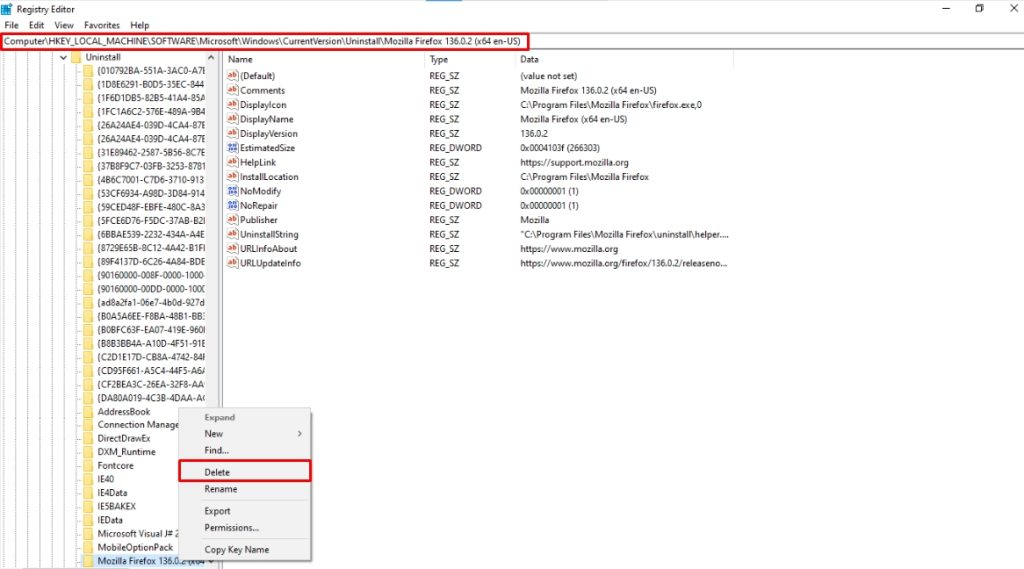1024x569 pixels.
Task: Open the Help menu
Action: click(x=140, y=25)
